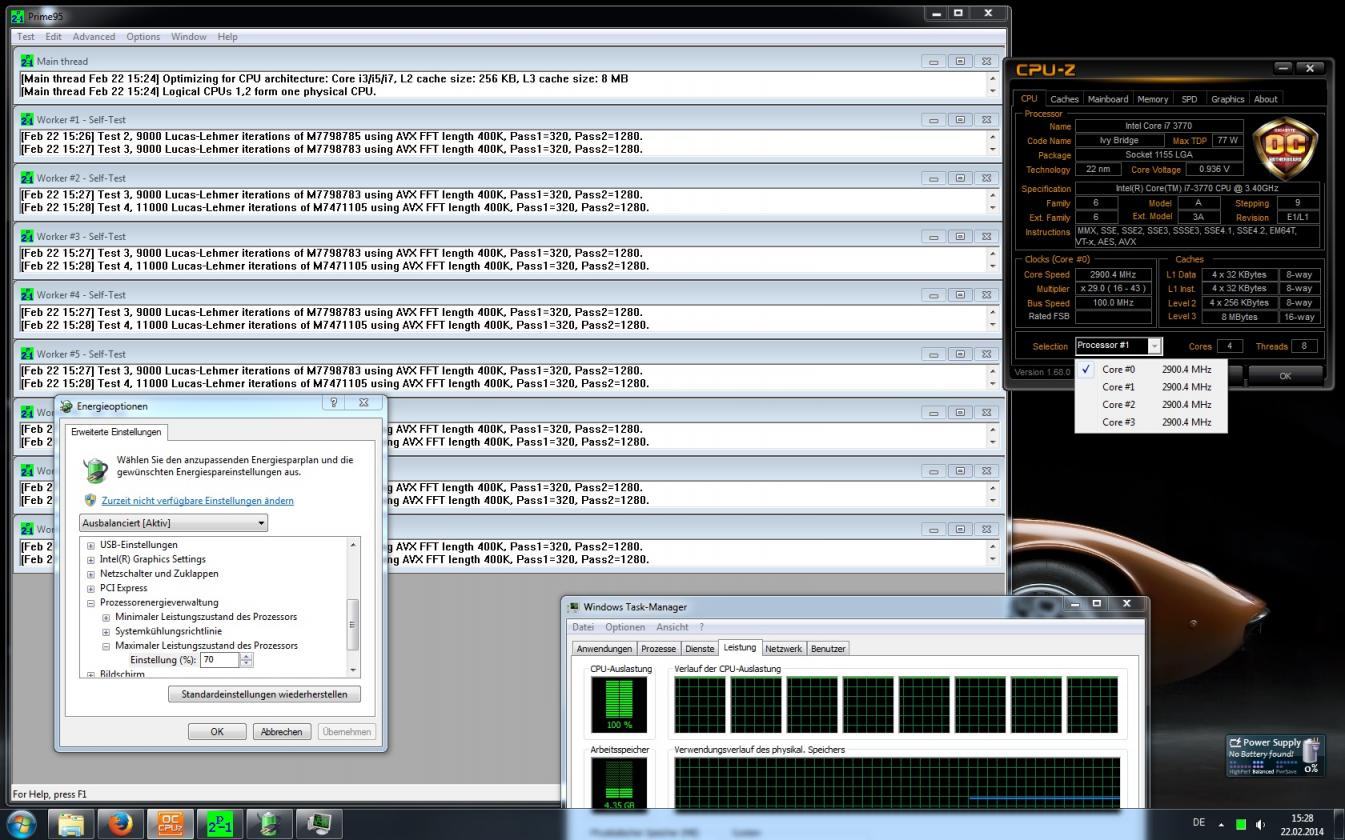Expand Systemkühlungsrichtlinie node
Image resolution: width=1345 pixels, height=840 pixels.
pos(106,632)
